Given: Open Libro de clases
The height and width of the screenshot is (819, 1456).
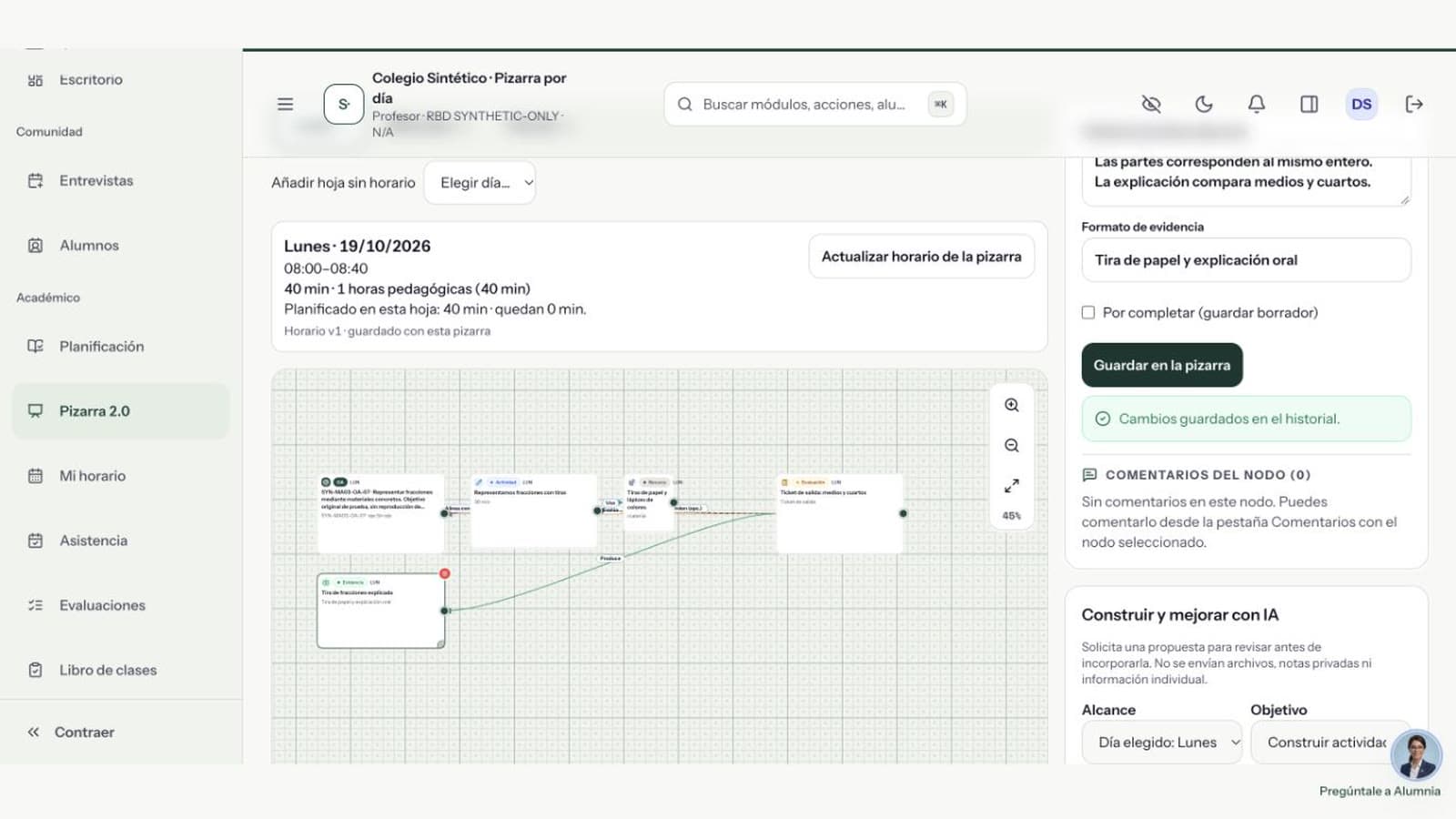Looking at the screenshot, I should coord(121,669).
